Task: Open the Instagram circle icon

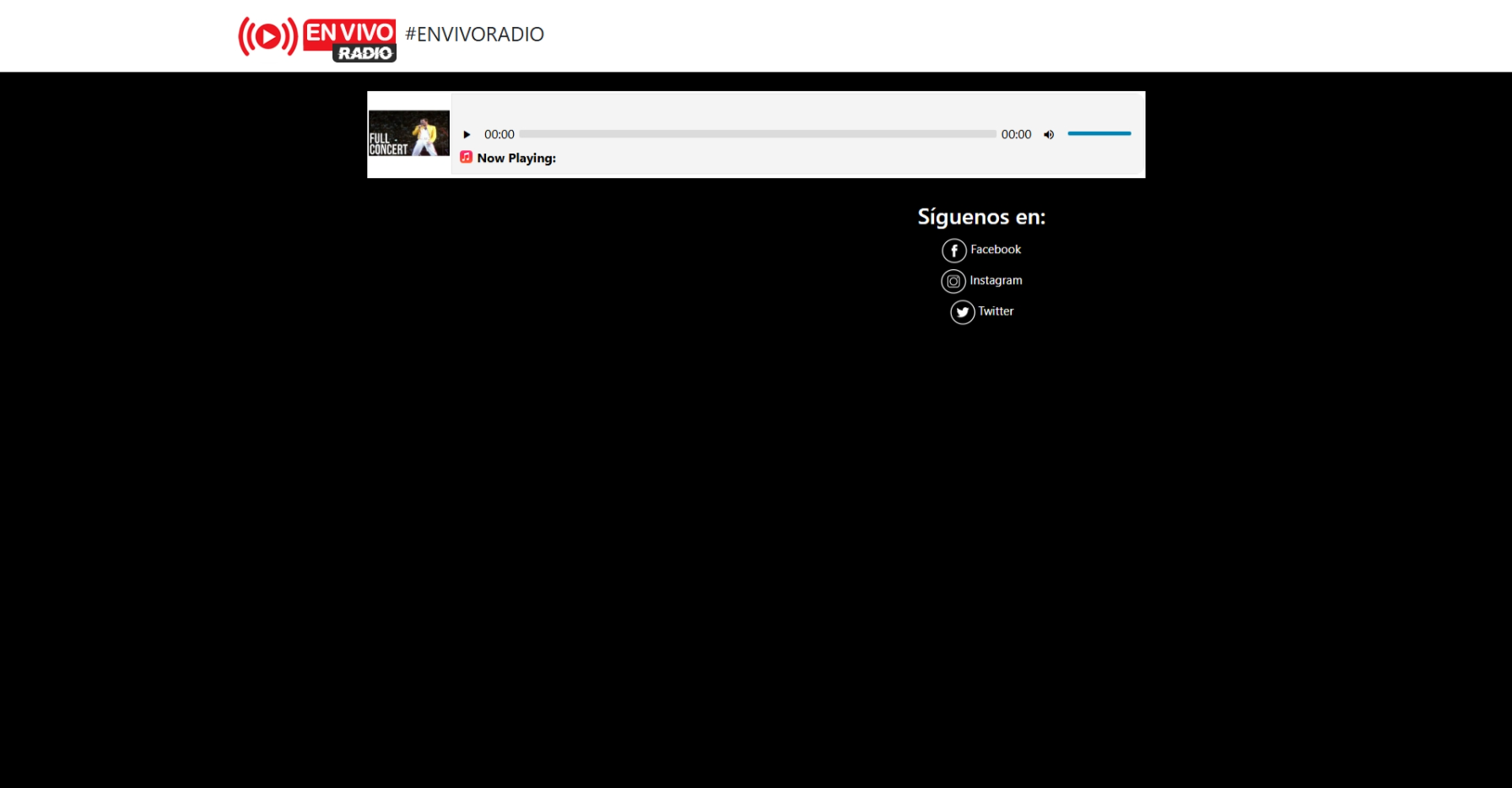Action: tap(953, 281)
